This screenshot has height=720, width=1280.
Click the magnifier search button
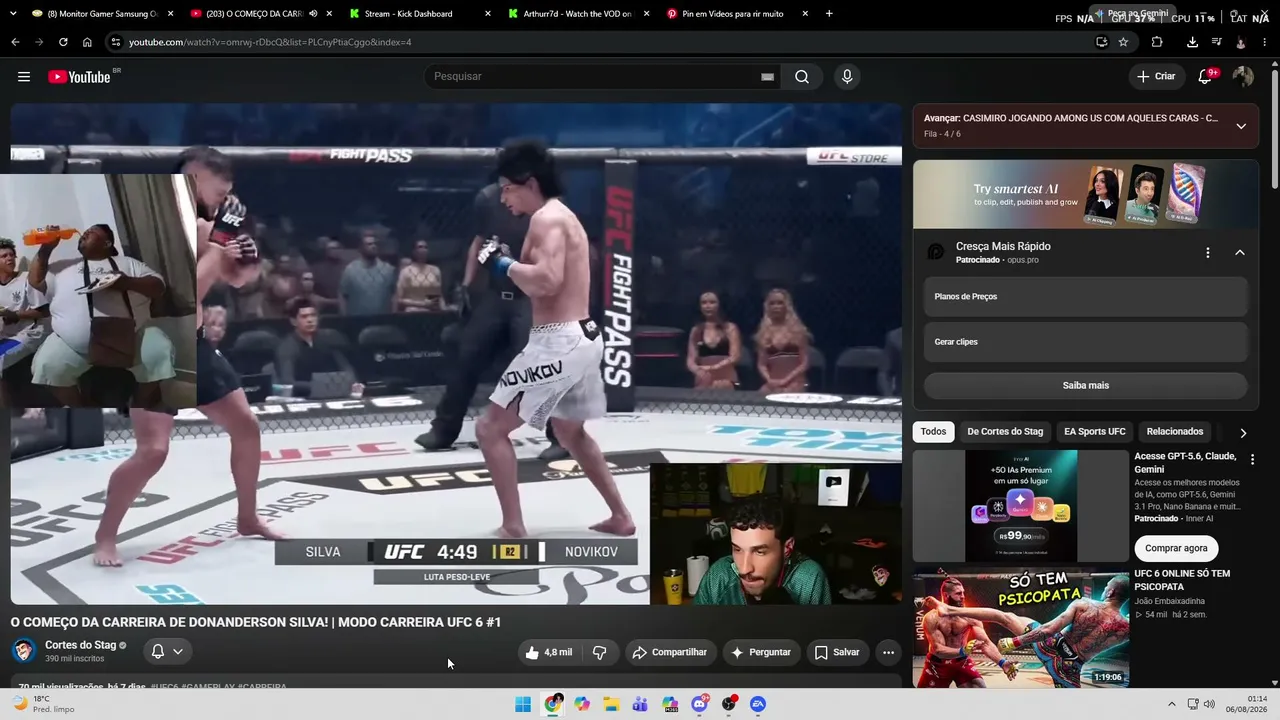pyautogui.click(x=802, y=77)
